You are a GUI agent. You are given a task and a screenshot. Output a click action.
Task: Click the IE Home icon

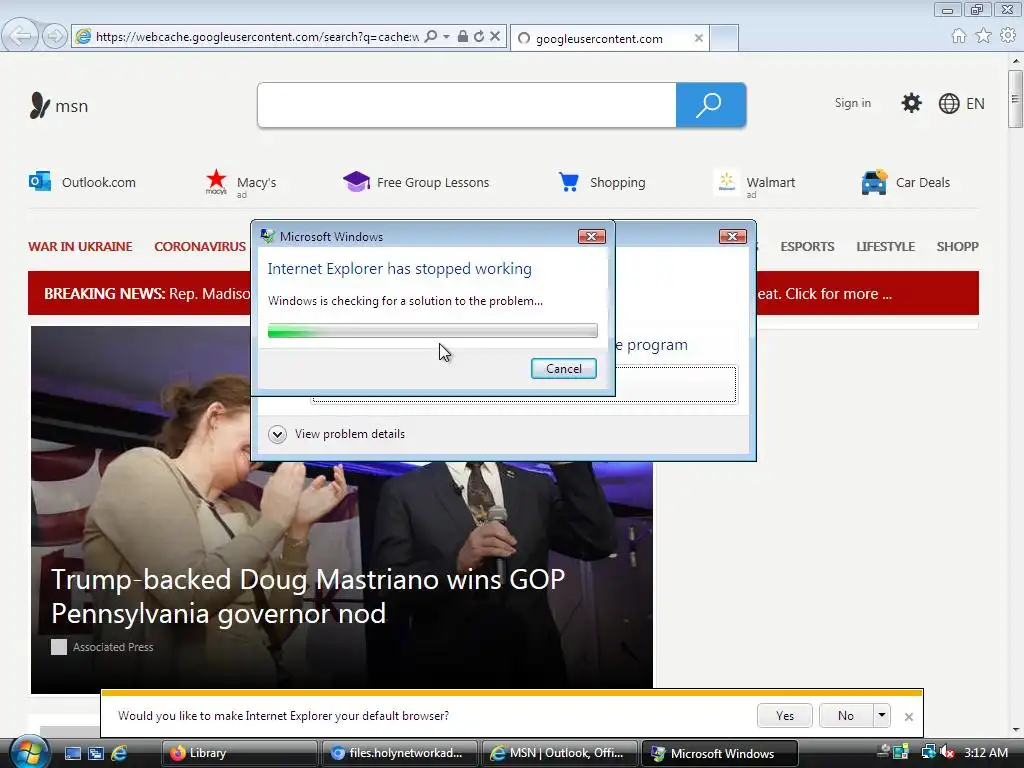coord(959,36)
